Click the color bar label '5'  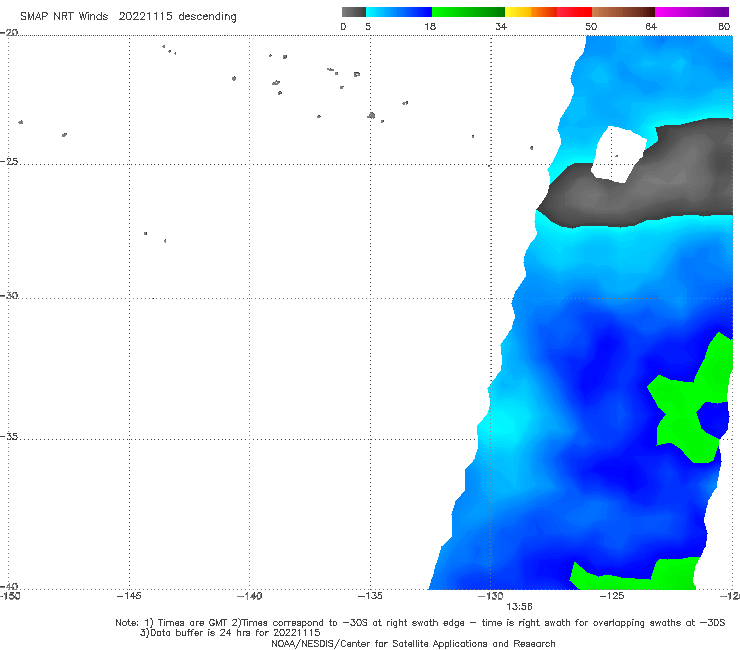[x=368, y=26]
